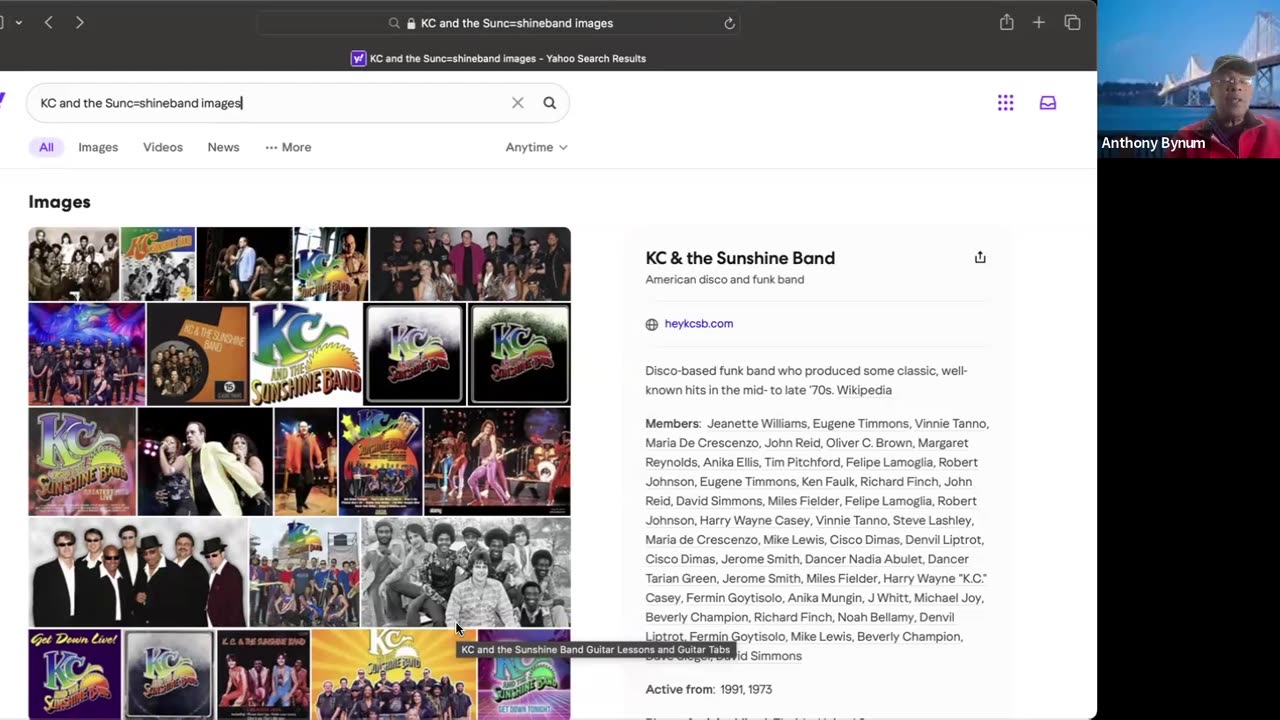Click the search magnifier icon

click(549, 103)
